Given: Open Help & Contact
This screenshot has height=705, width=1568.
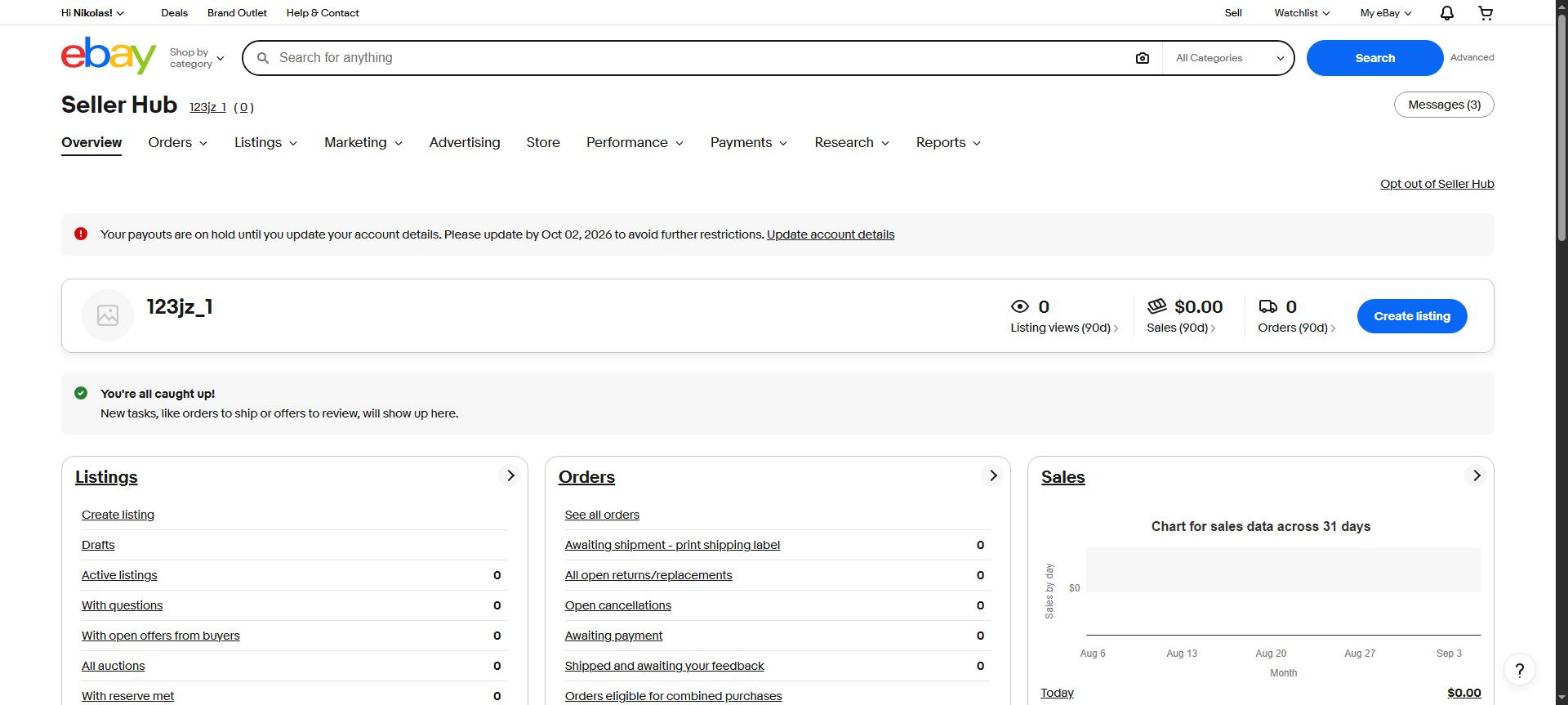Looking at the screenshot, I should (x=322, y=13).
